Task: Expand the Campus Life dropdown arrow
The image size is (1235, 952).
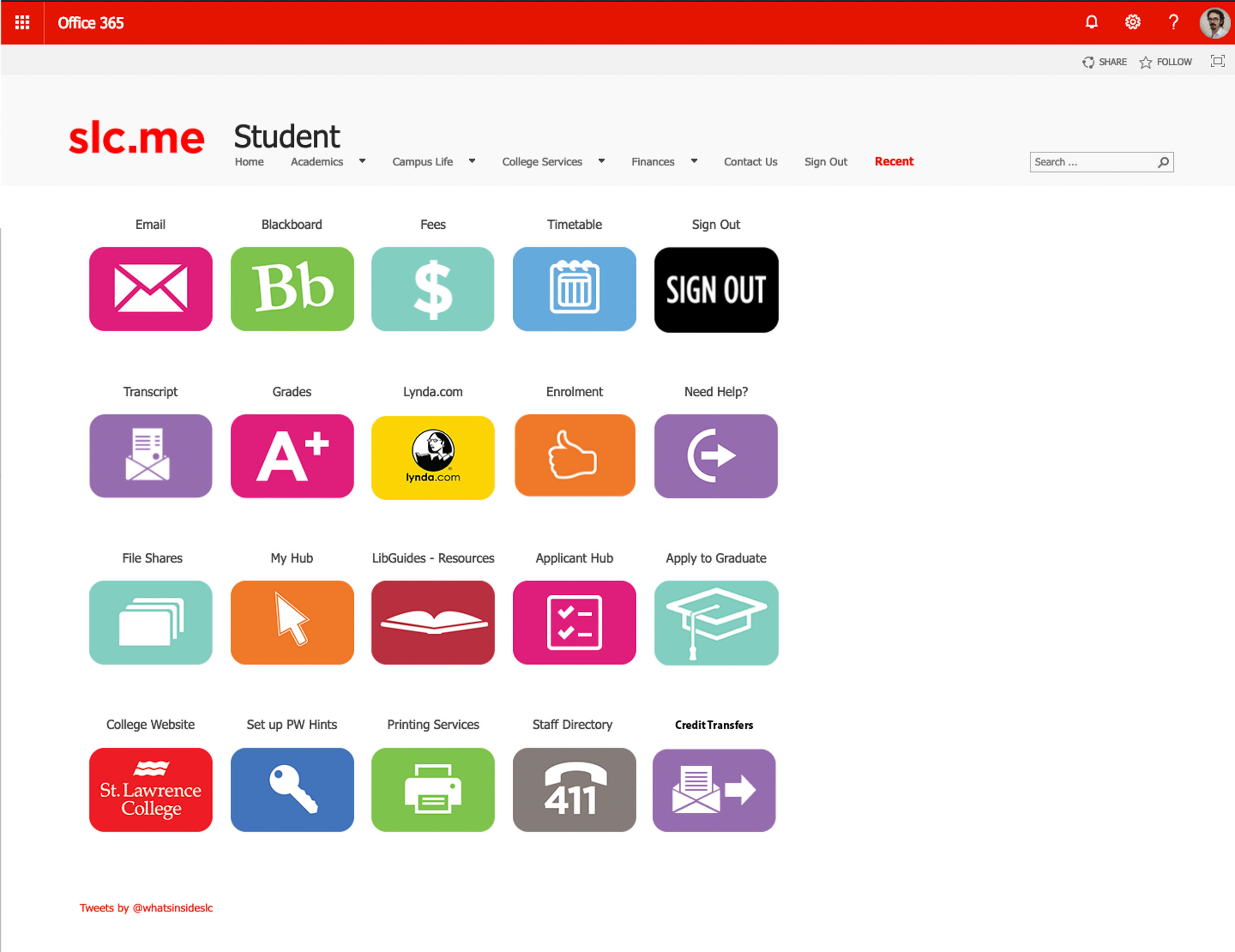Action: (x=472, y=161)
